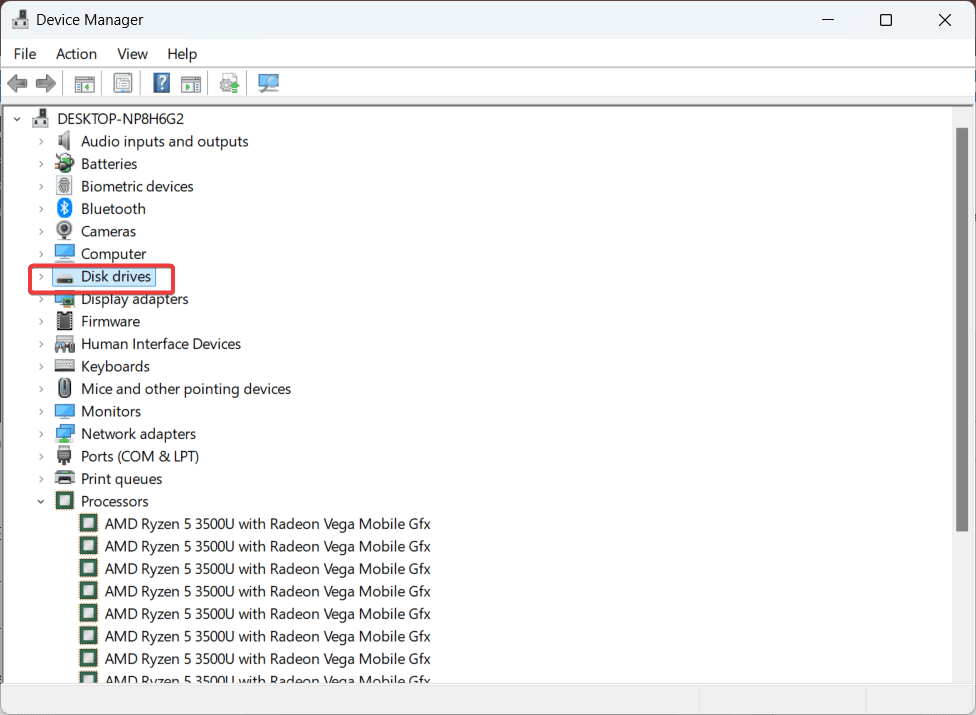Click the Print queues printer icon
This screenshot has height=715, width=976.
point(65,478)
